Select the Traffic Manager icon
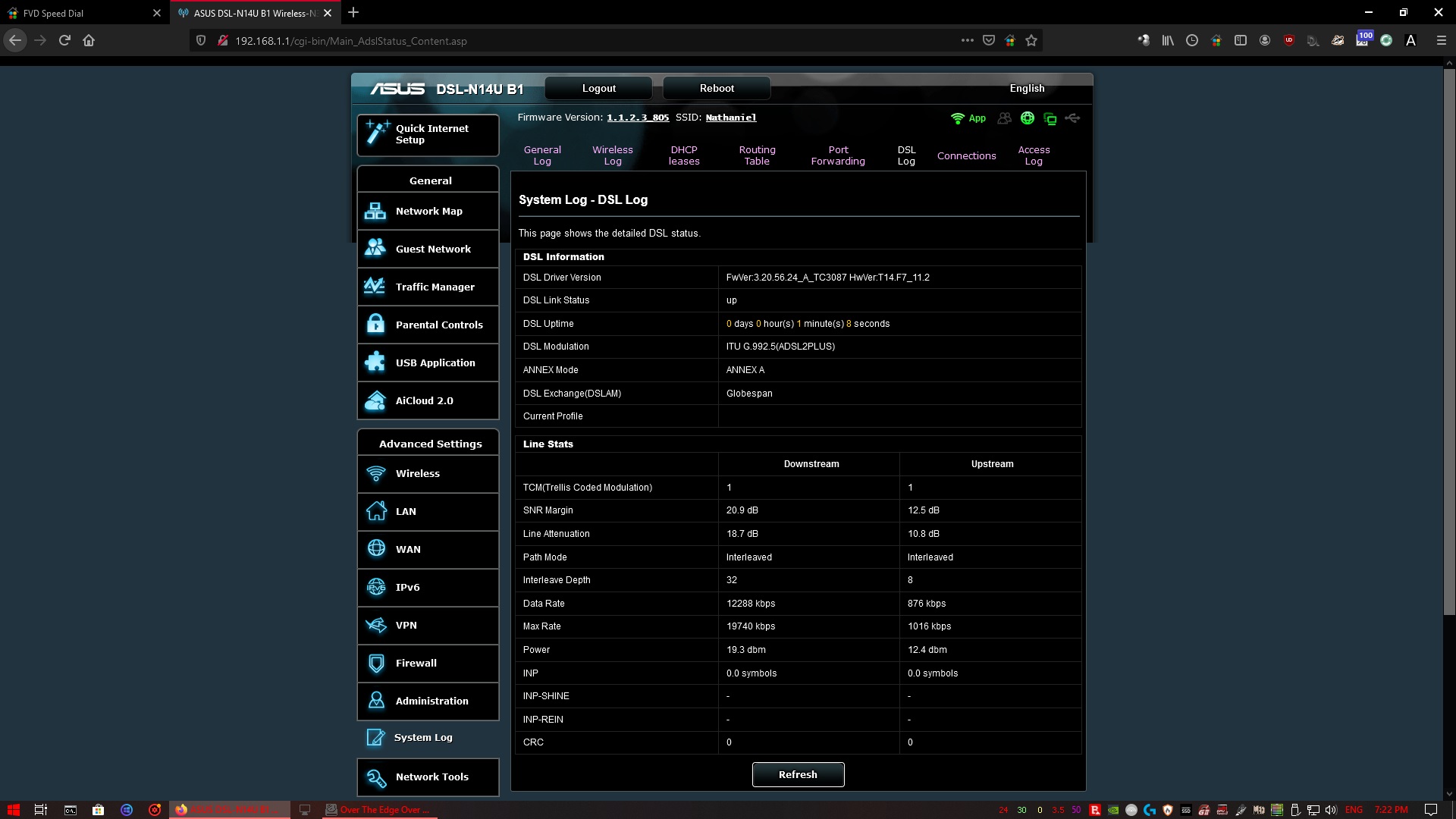This screenshot has width=1456, height=819. (x=375, y=286)
